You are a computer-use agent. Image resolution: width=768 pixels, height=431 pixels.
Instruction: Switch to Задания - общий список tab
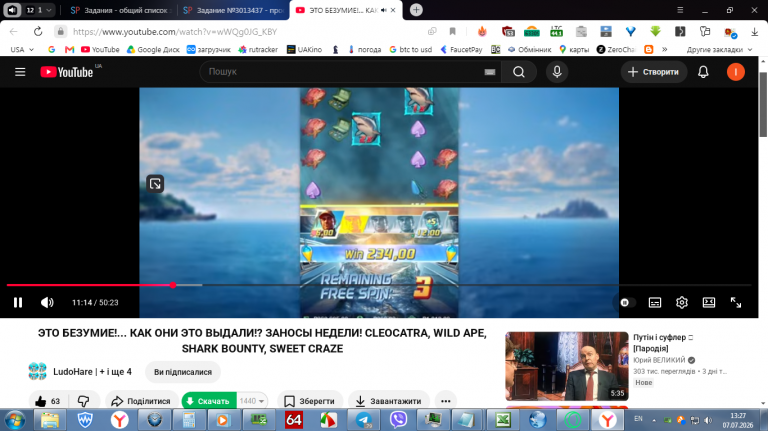(x=120, y=10)
